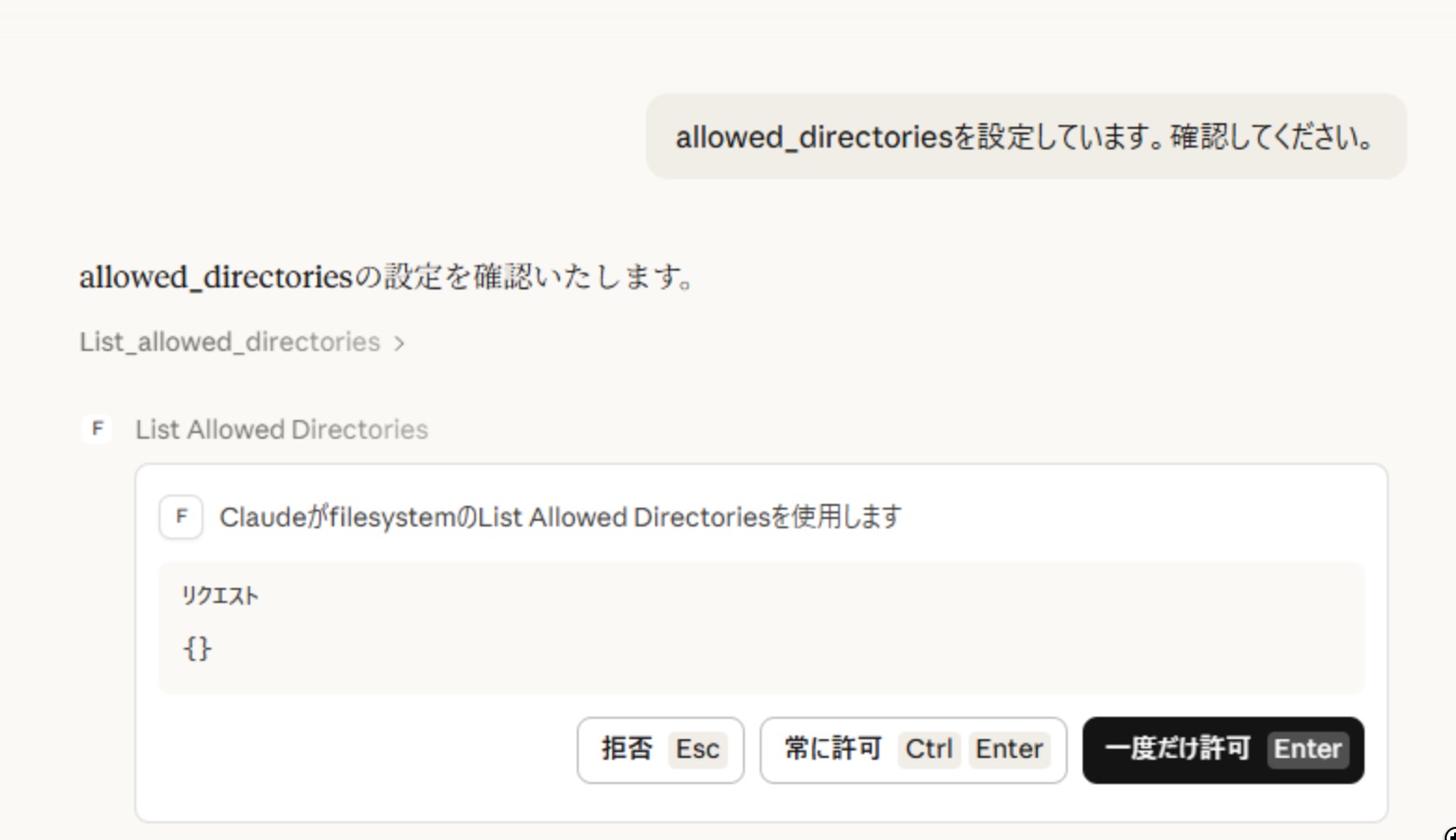Click the Enter badge on the black button
The height and width of the screenshot is (840, 1456).
point(1307,749)
